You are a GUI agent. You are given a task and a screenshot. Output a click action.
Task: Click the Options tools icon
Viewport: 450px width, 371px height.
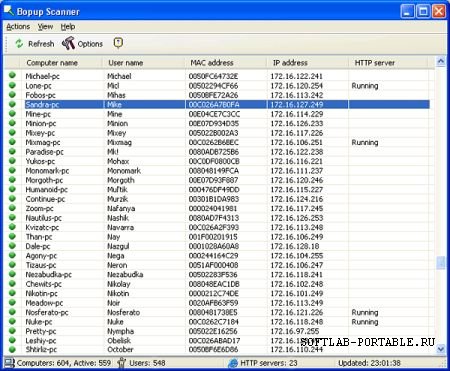(x=69, y=43)
